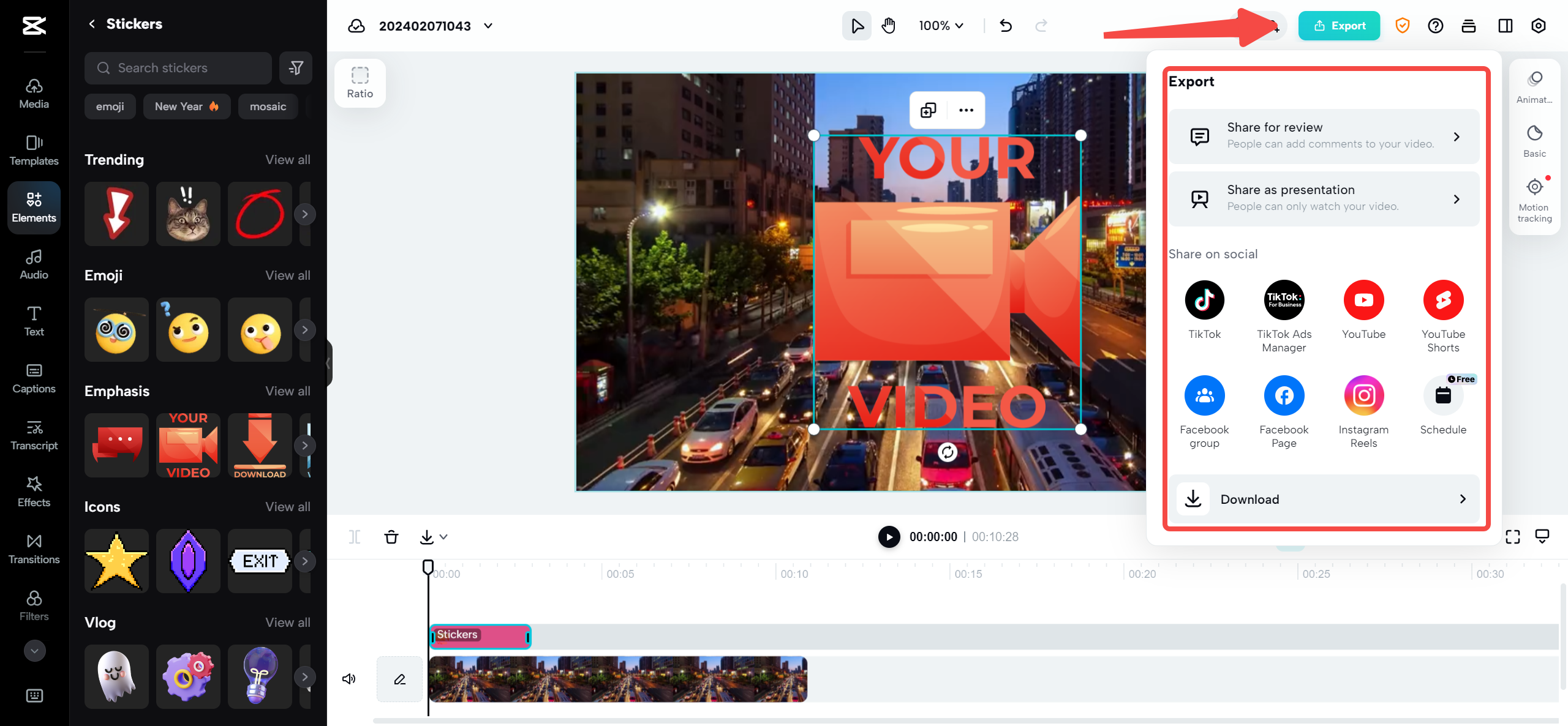This screenshot has height=726, width=1568.
Task: View all Trending stickers
Action: point(287,159)
